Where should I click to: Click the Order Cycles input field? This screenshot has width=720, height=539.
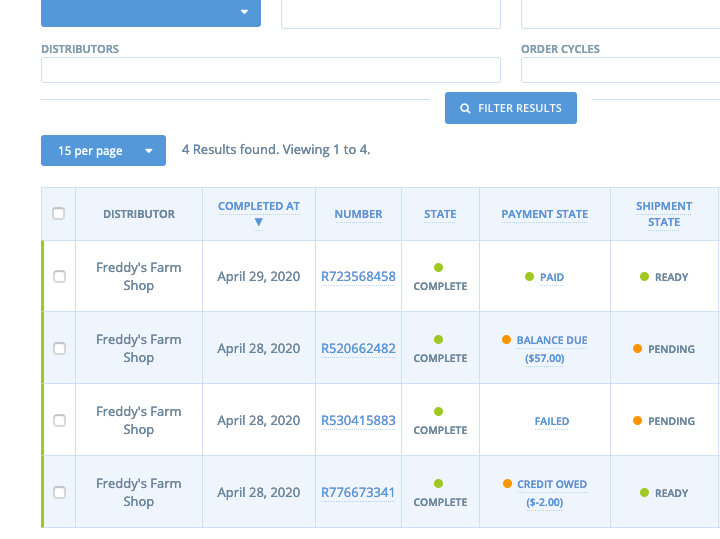pos(620,70)
